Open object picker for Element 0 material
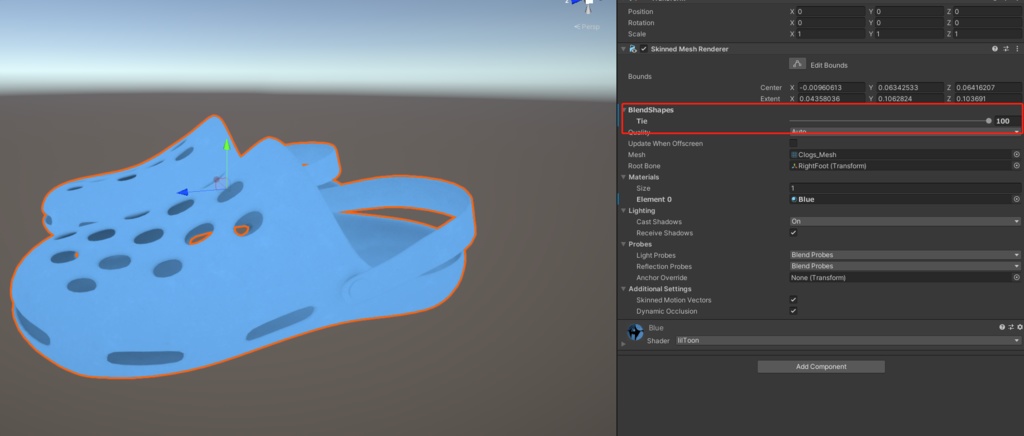This screenshot has width=1024, height=436. pos(1016,199)
